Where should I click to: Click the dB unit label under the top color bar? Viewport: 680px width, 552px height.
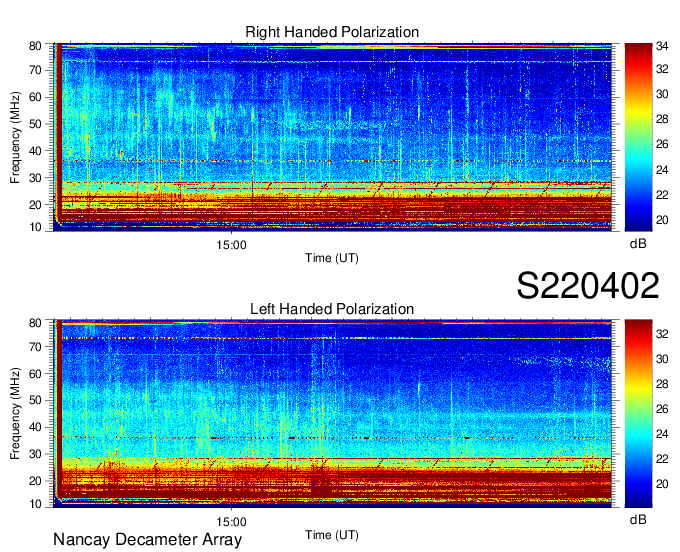point(638,244)
